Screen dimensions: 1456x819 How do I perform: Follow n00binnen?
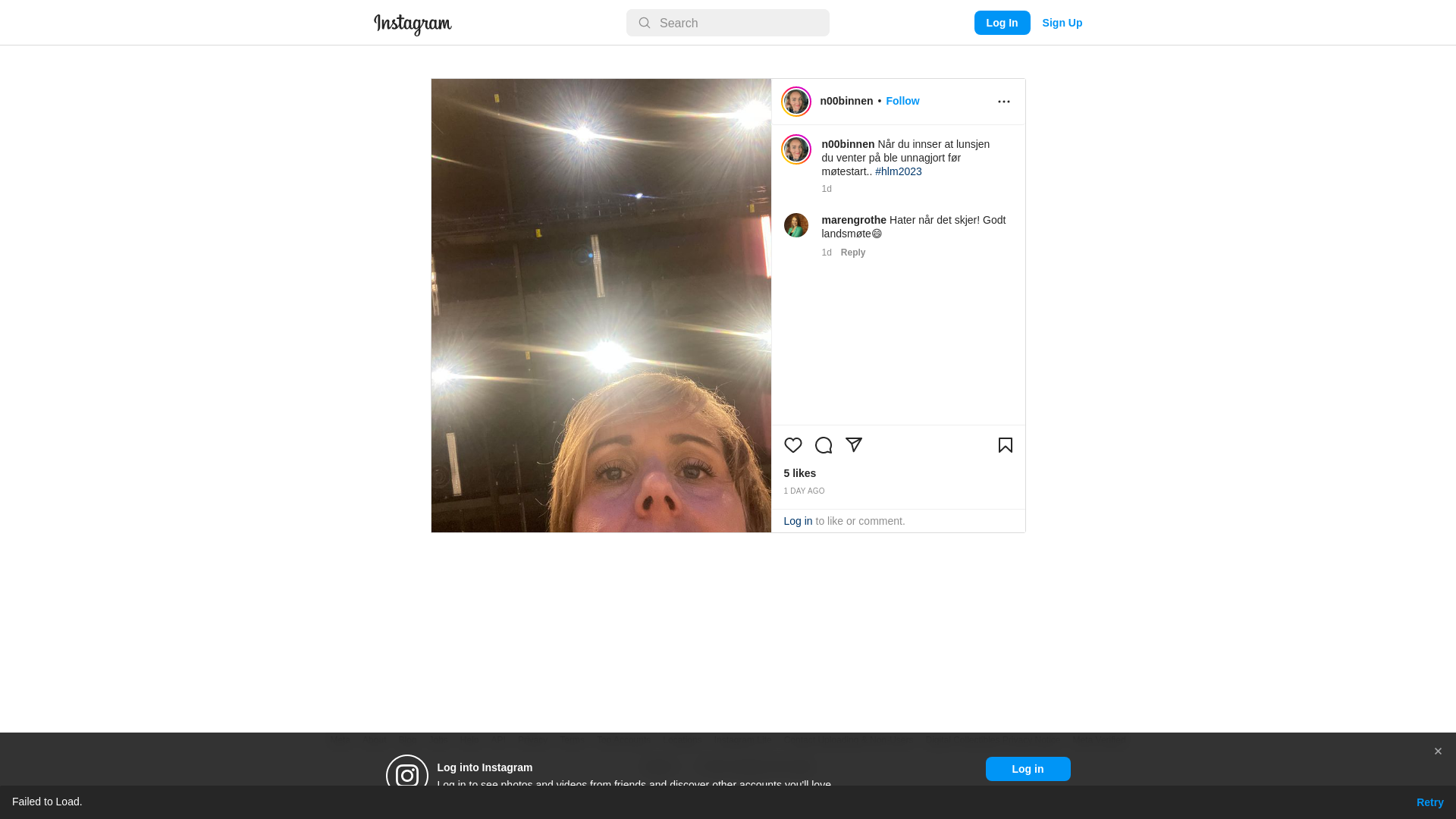pyautogui.click(x=902, y=101)
